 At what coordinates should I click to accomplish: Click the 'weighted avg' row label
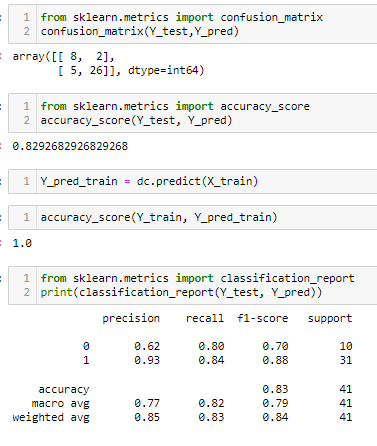click(x=51, y=417)
